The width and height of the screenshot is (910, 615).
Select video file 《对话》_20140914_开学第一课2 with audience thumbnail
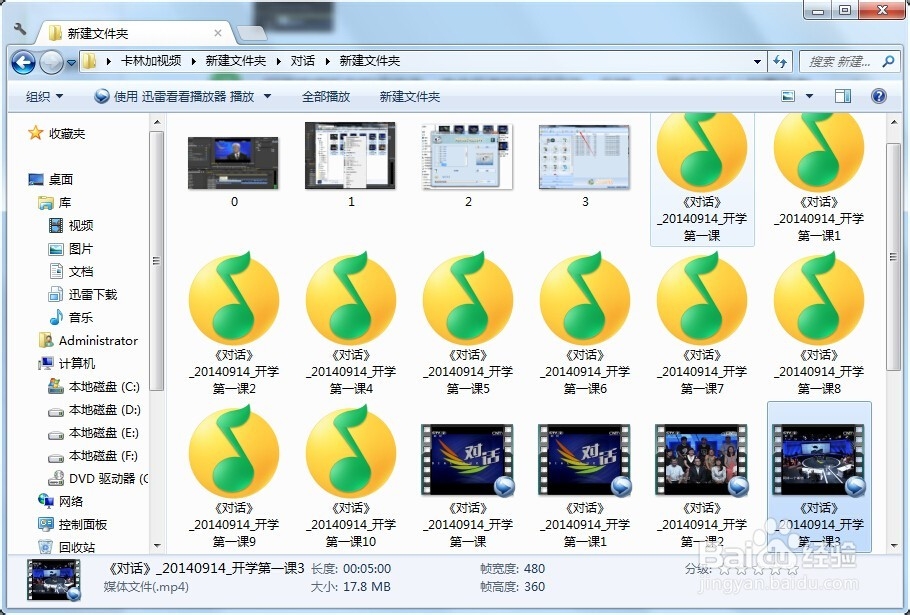[x=702, y=485]
